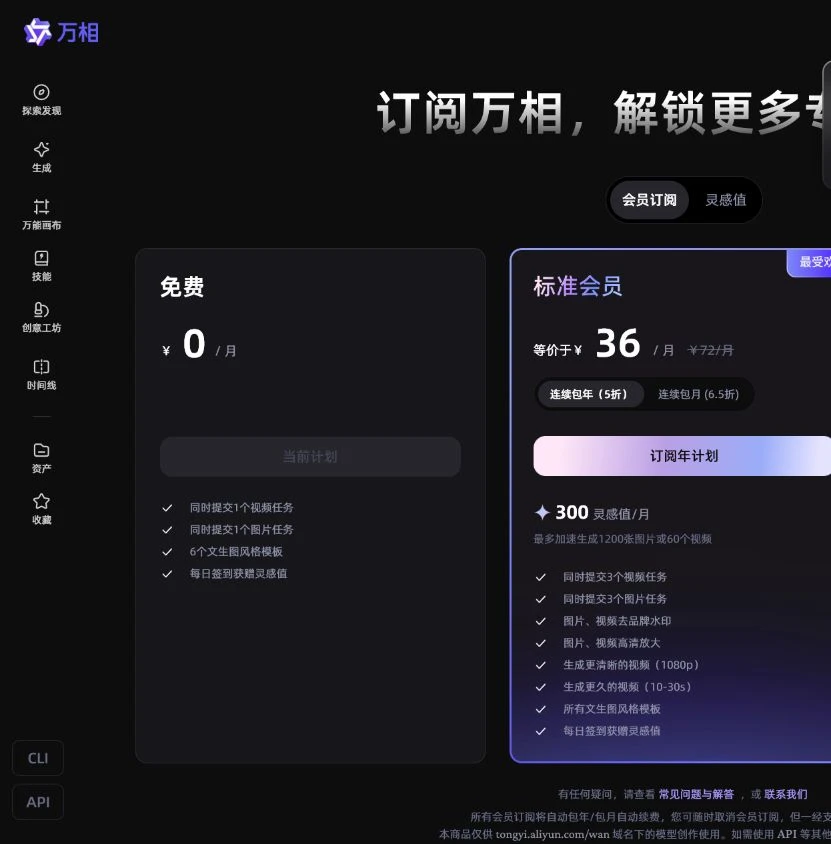Click the 300 灵感值/月 text
831x844 pixels.
[602, 513]
